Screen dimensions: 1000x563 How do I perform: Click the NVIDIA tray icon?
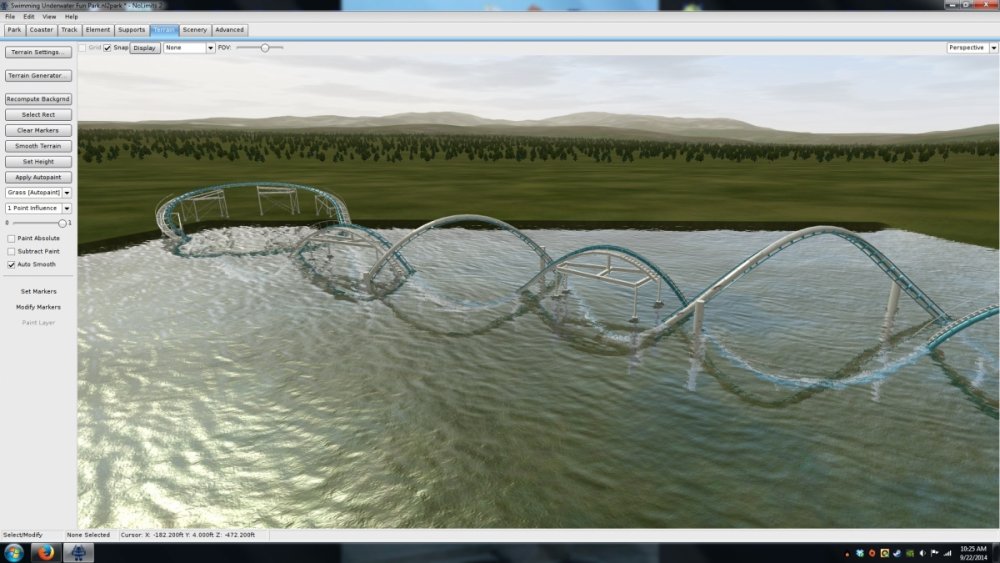(x=909, y=553)
